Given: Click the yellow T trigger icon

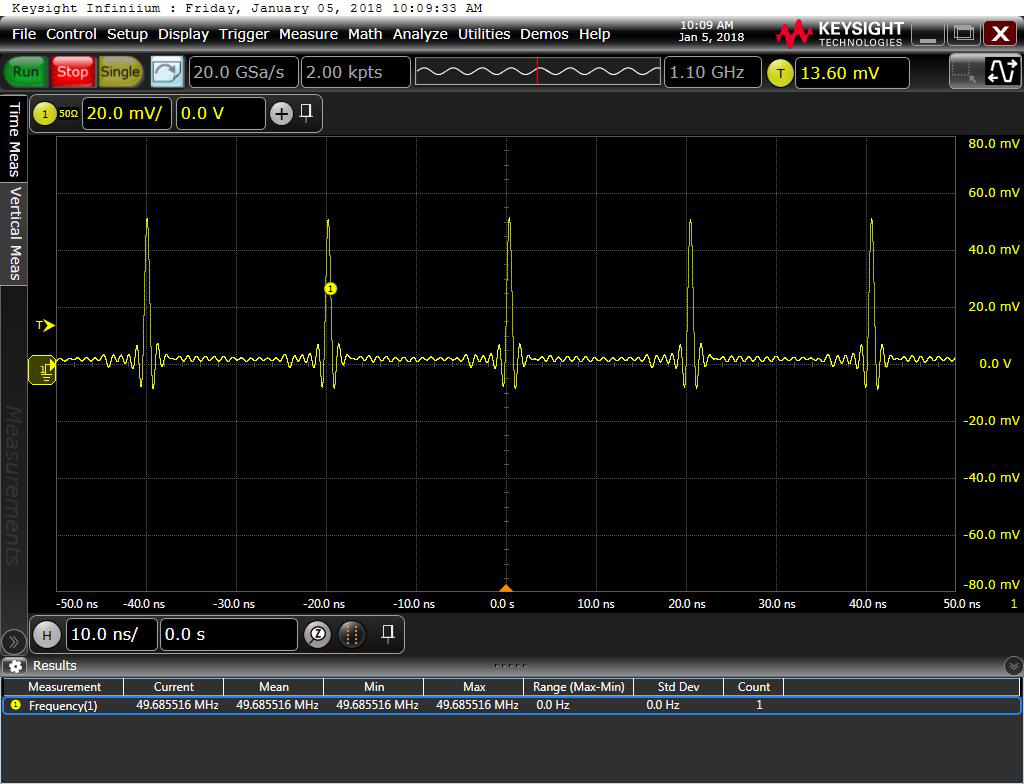Looking at the screenshot, I should pyautogui.click(x=780, y=72).
